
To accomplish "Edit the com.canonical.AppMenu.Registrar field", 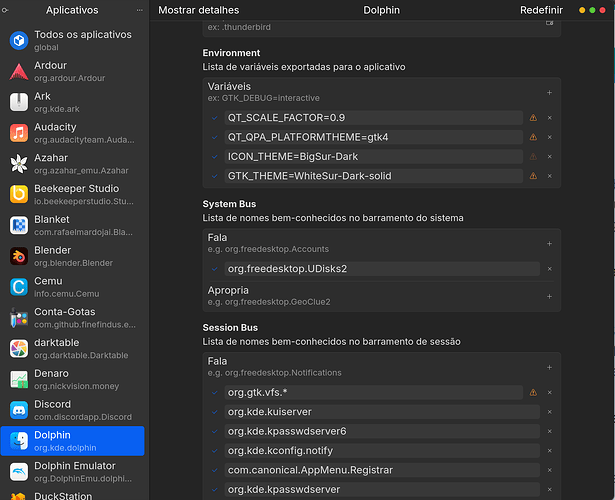I will tap(382, 470).
